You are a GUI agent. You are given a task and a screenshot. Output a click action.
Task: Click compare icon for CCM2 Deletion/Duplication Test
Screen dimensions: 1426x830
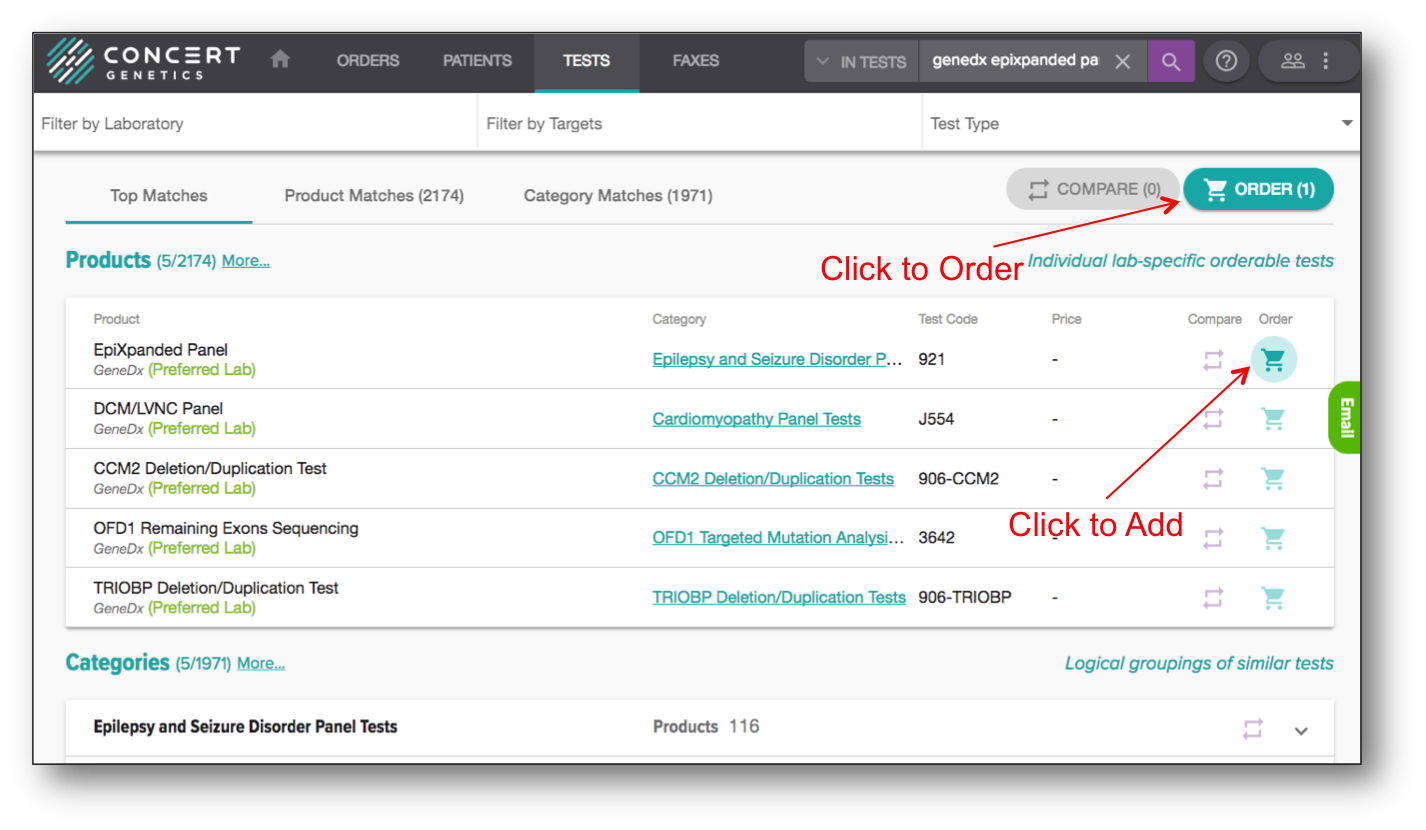coord(1213,479)
